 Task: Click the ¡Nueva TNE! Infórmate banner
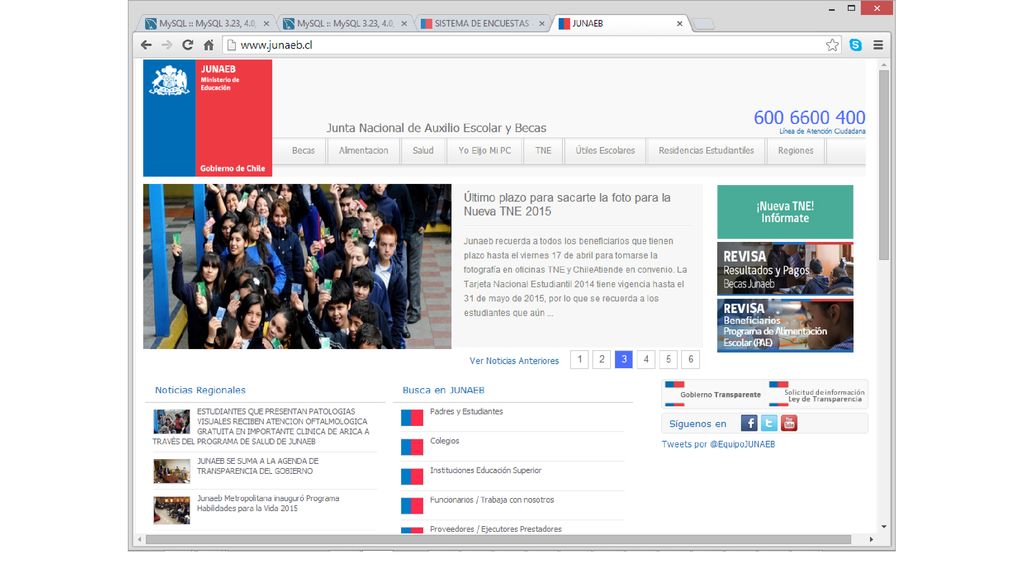pos(785,212)
